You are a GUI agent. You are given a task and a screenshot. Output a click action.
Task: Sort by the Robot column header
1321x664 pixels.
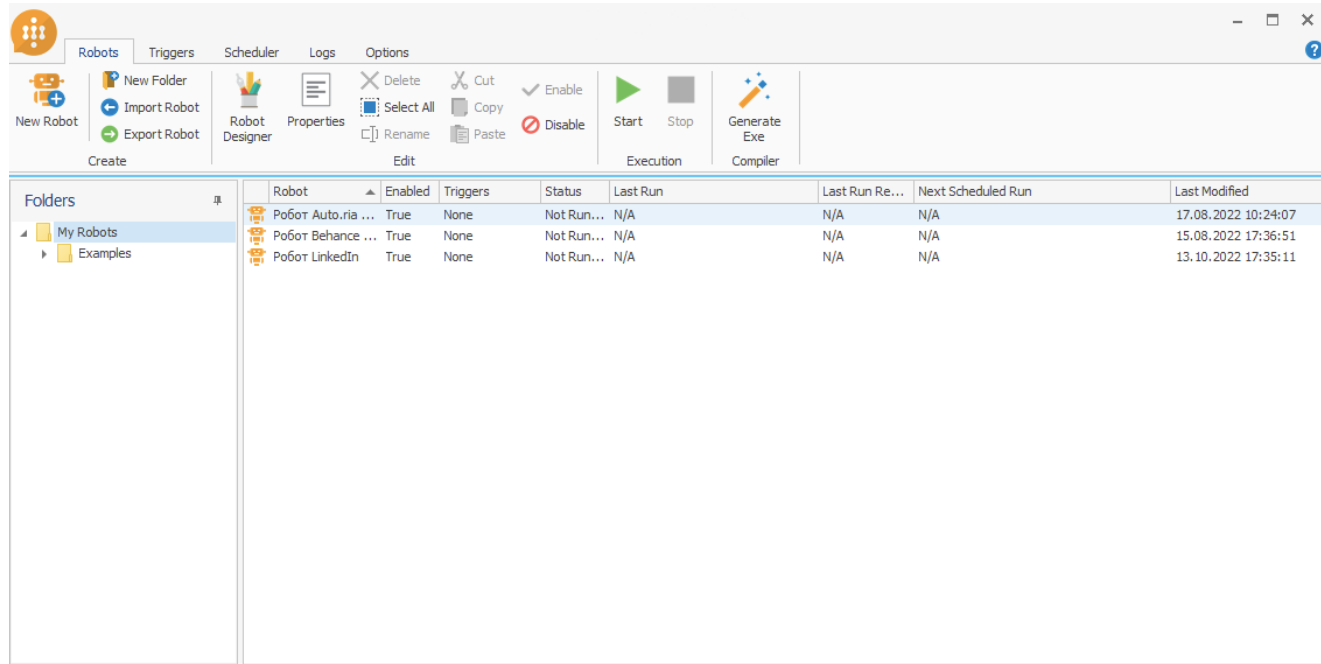[x=325, y=191]
